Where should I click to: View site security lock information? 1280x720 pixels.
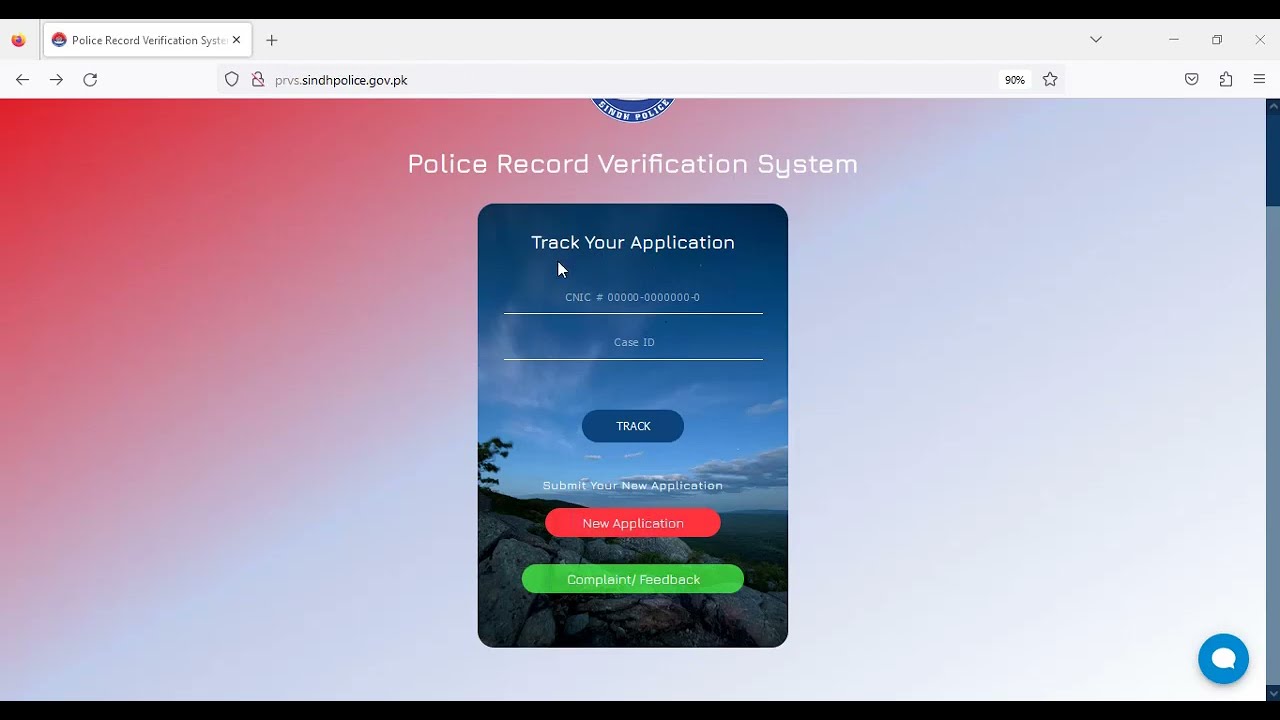pos(258,80)
